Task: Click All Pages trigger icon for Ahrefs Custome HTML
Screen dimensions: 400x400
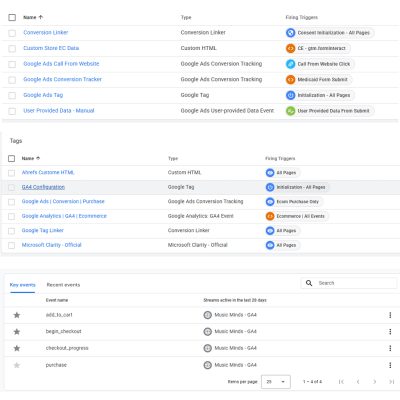Action: coord(270,173)
